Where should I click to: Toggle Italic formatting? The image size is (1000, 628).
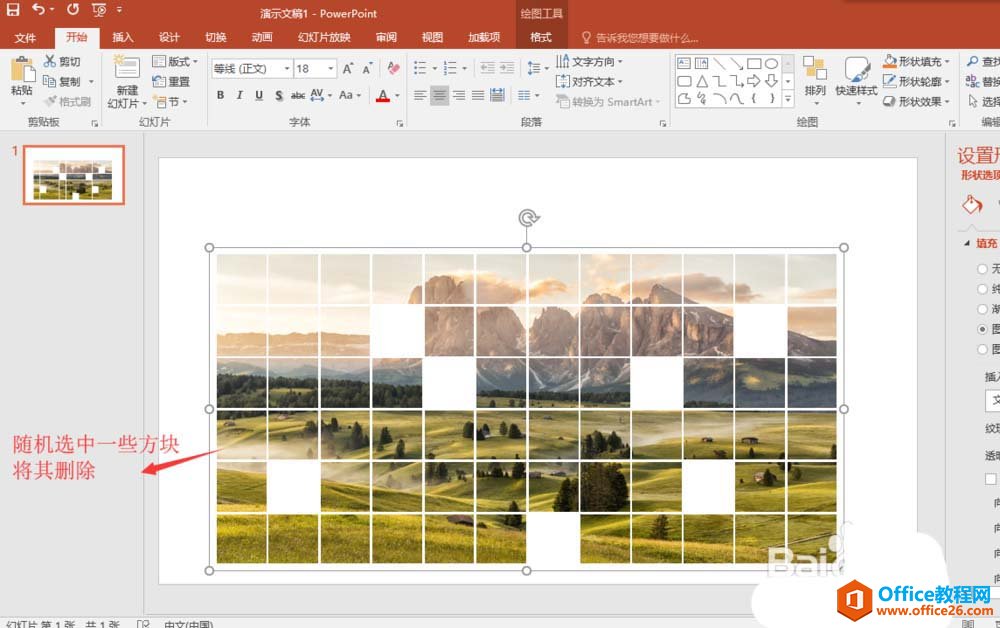(x=240, y=95)
